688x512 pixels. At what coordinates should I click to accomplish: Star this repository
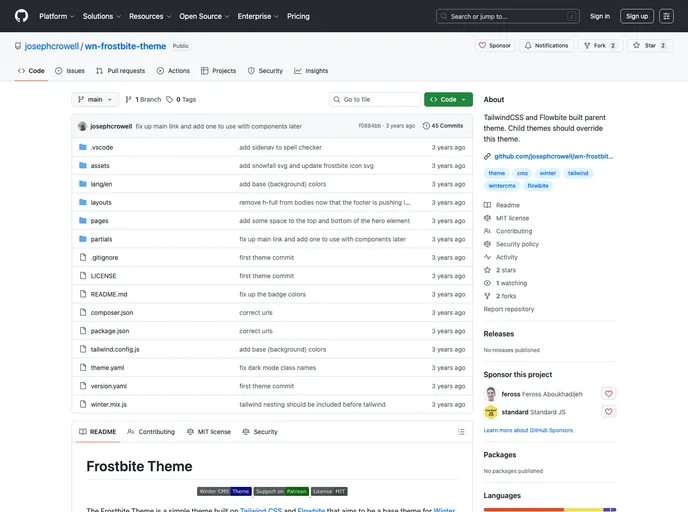pos(650,45)
